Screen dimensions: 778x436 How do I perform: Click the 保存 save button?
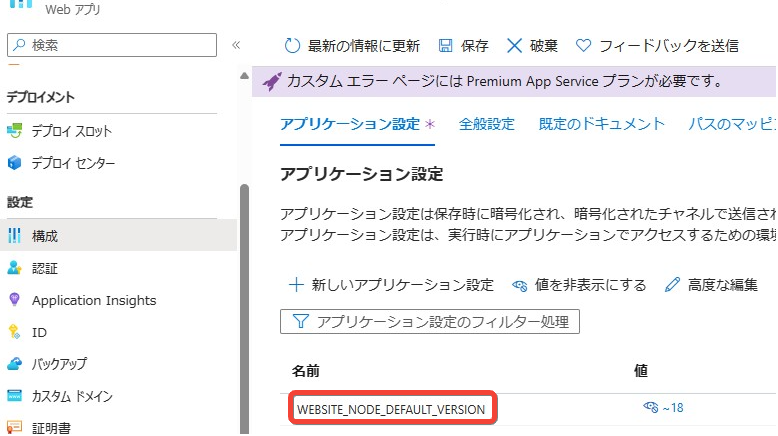463,46
